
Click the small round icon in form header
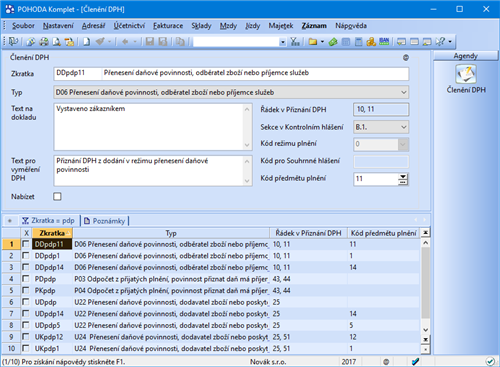[406, 58]
